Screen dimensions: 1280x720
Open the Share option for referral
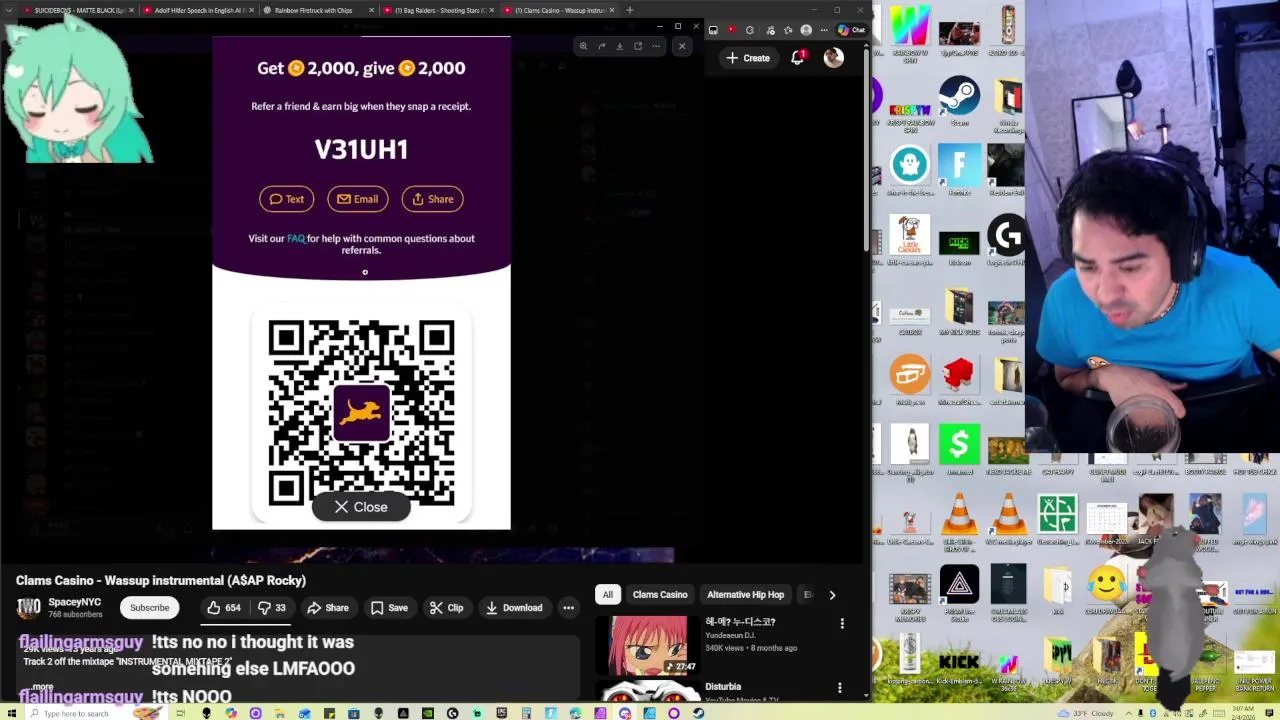pos(432,199)
